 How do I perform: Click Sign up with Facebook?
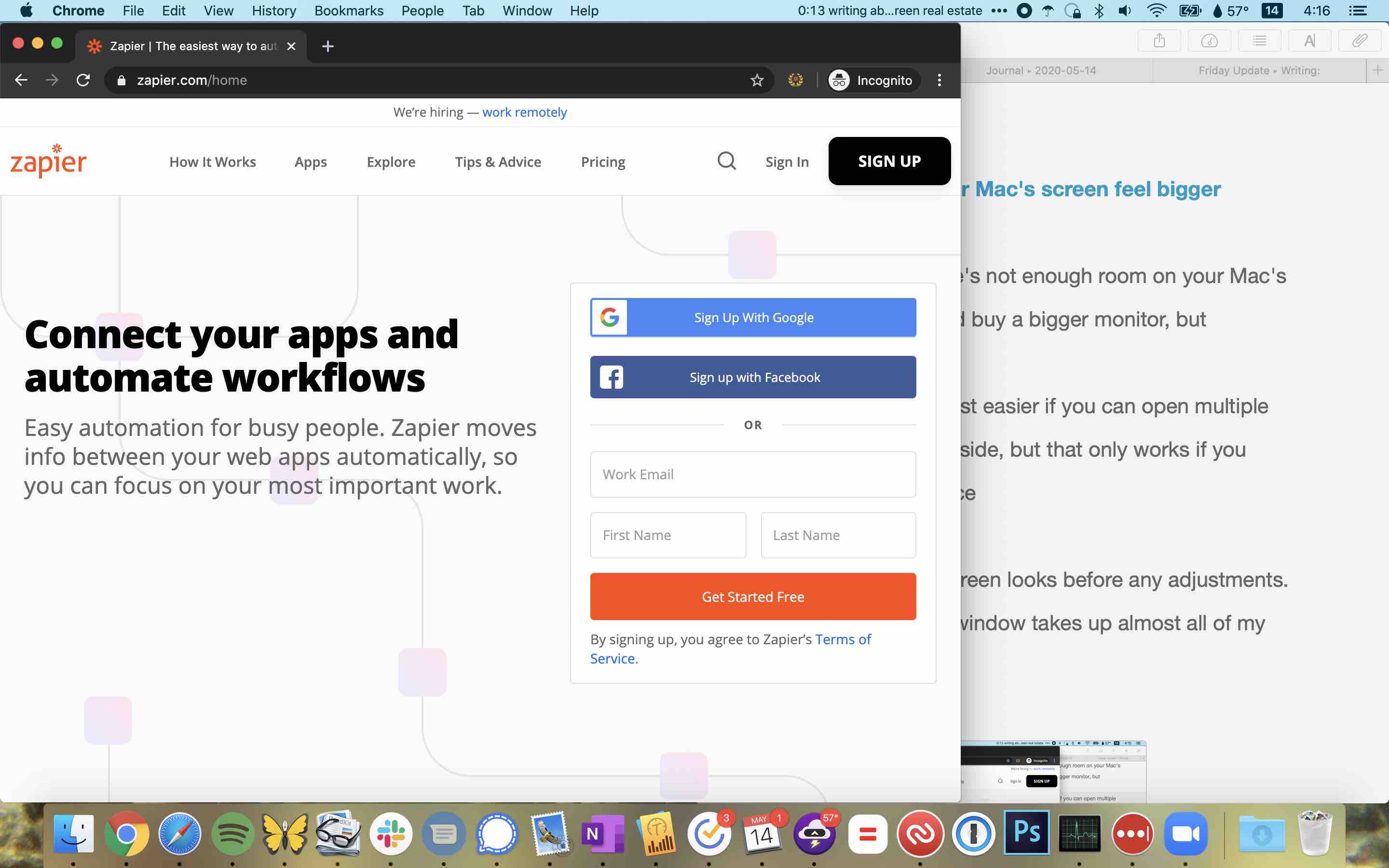click(x=753, y=377)
